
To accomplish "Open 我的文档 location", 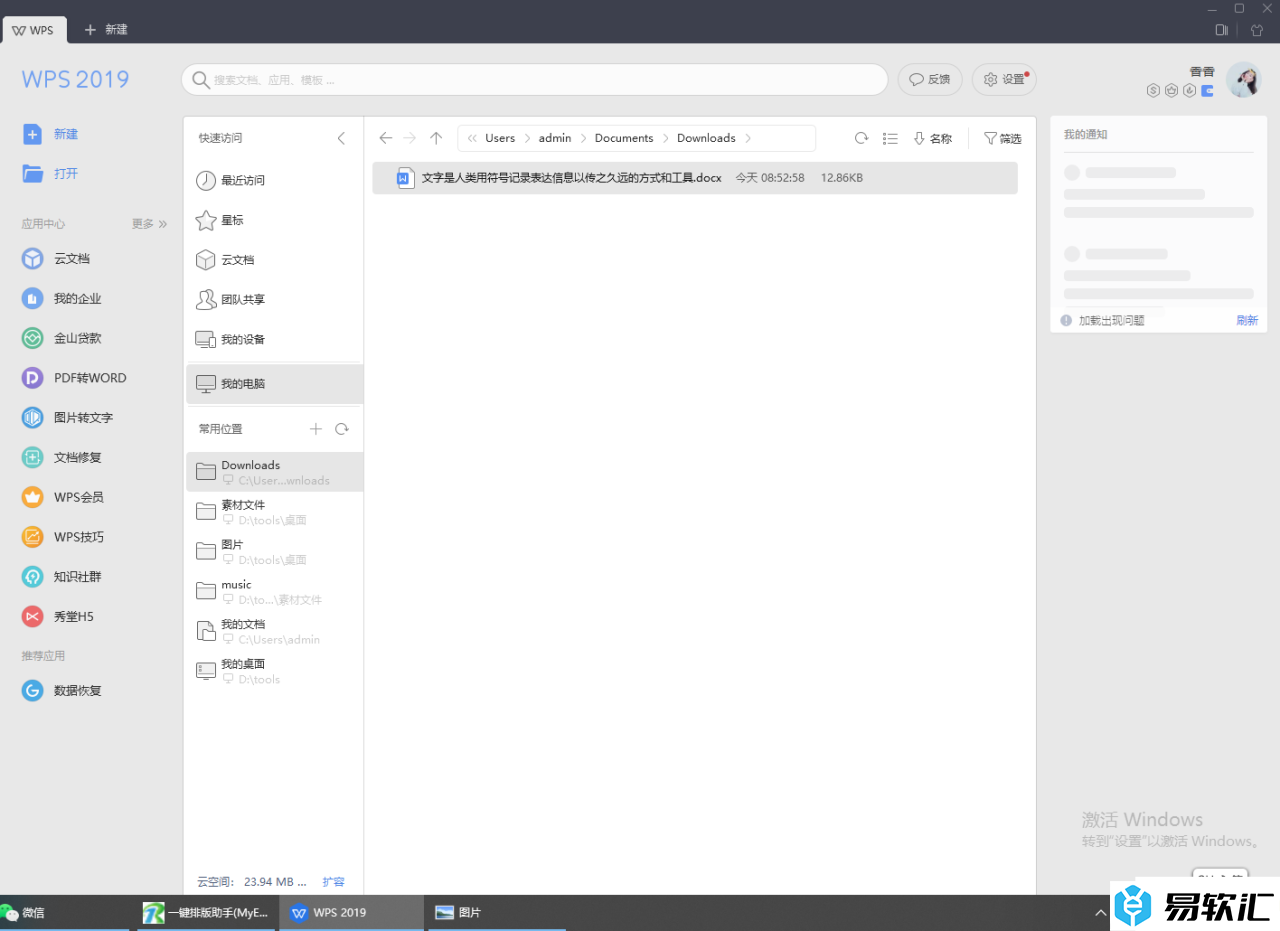I will [x=274, y=631].
